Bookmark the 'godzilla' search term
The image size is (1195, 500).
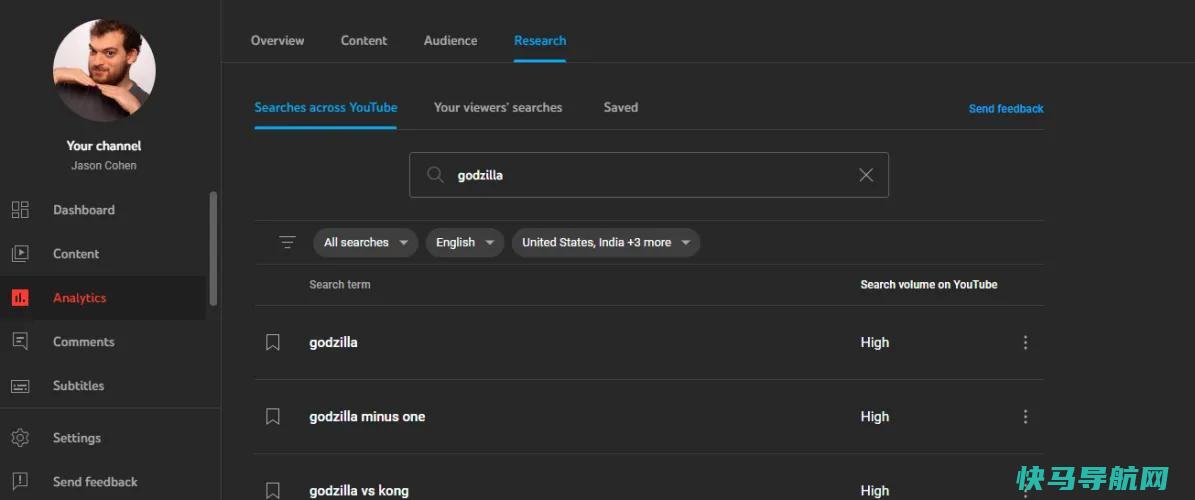coord(273,342)
